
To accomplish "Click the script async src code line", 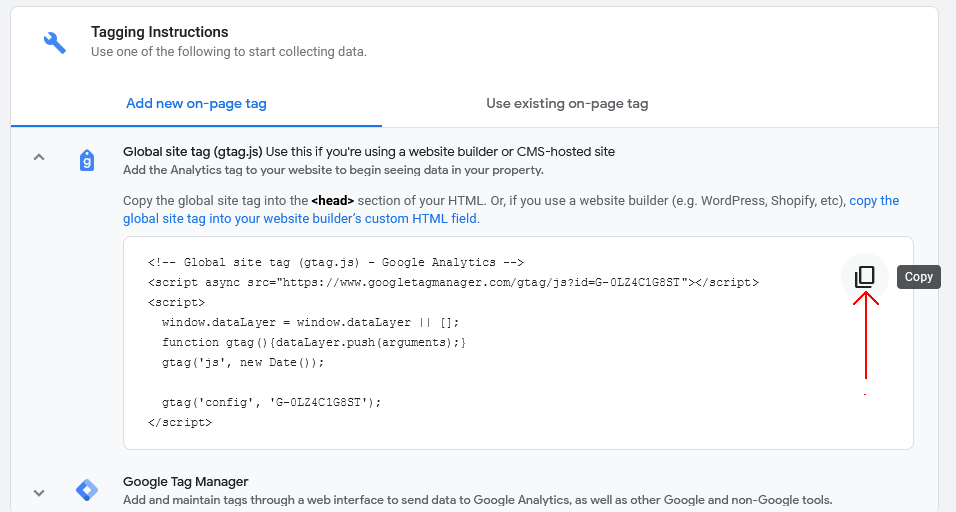I will (x=453, y=282).
